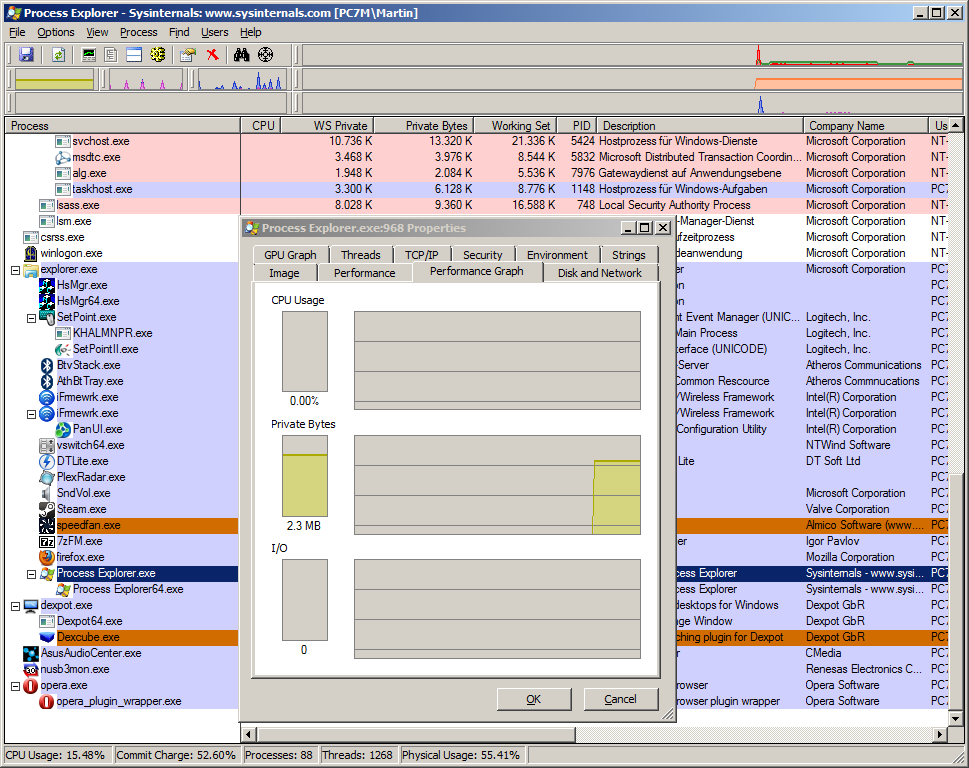Screen dimensions: 969x768
Task: Switch to the Image tab
Action: click(284, 273)
